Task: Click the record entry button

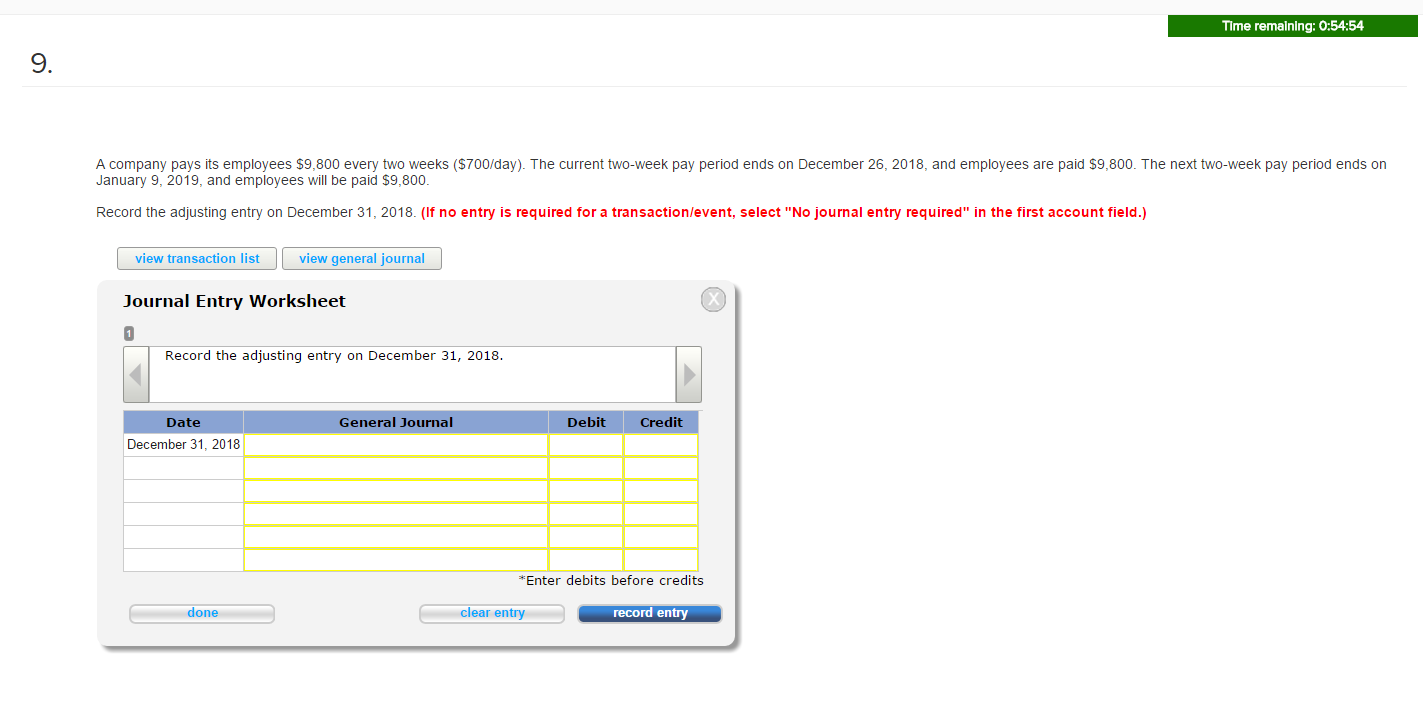Action: point(650,613)
